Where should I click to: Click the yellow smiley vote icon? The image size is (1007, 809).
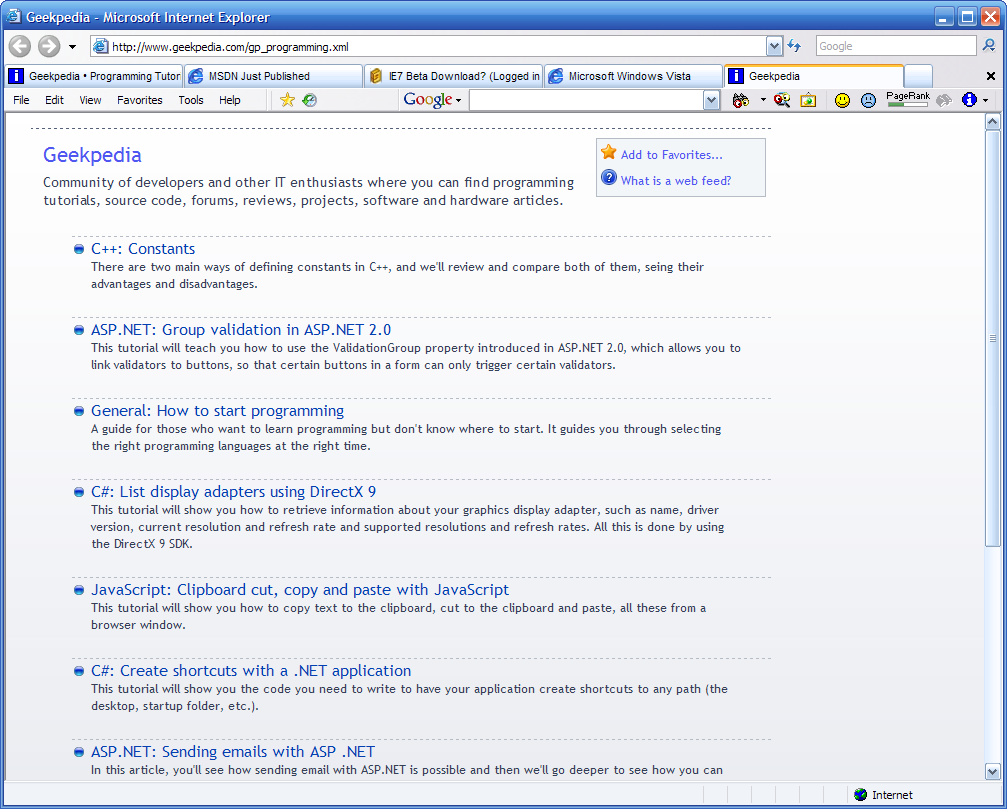click(842, 100)
